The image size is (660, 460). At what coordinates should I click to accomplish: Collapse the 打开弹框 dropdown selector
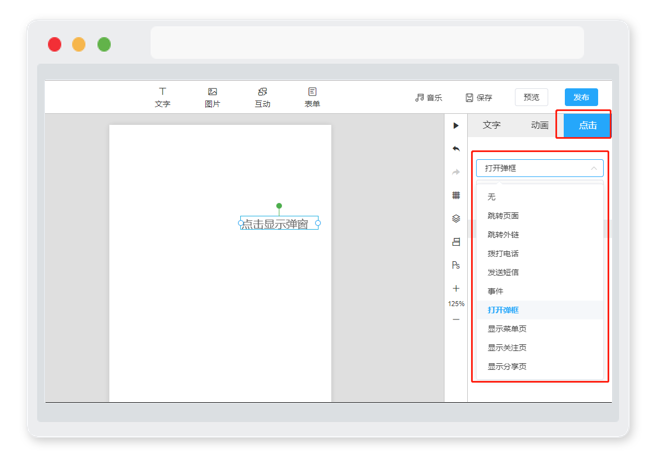pos(540,168)
